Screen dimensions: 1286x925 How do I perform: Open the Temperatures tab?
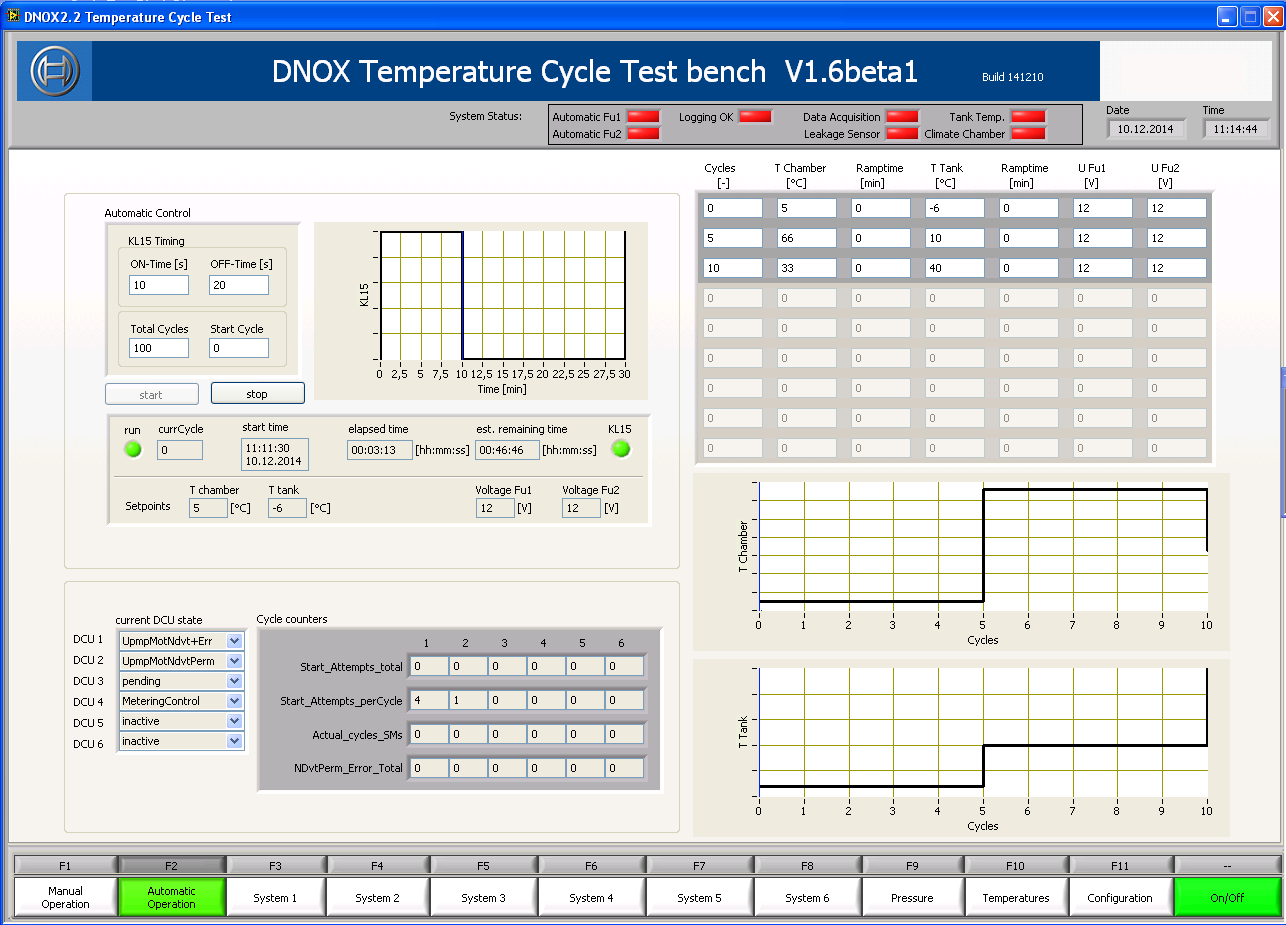[x=1015, y=897]
